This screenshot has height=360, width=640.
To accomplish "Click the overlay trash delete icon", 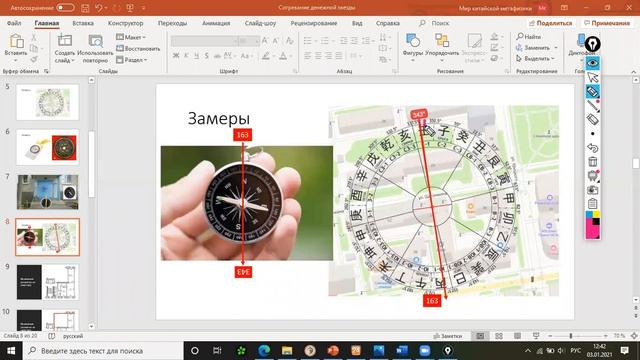I will click(x=593, y=162).
